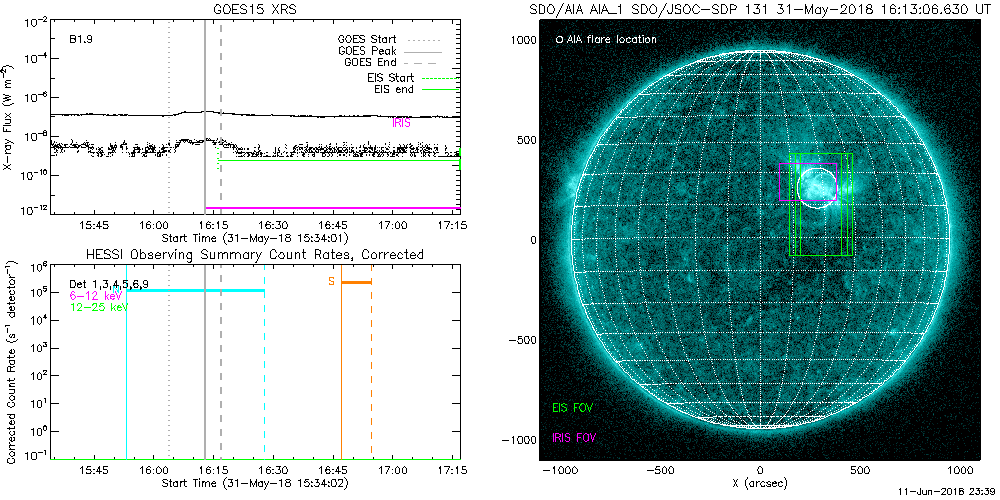Click the white AIA flare location circle on the Sun
The height and width of the screenshot is (500, 1000).
click(816, 188)
